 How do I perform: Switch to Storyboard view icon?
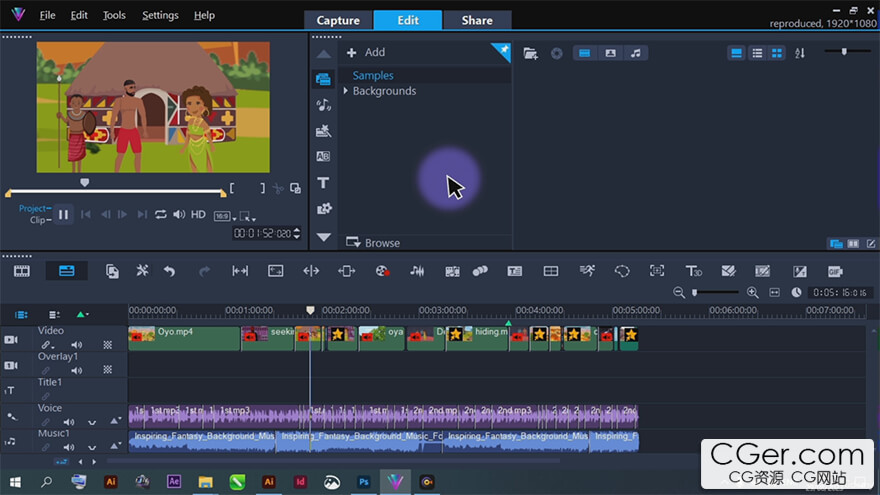coord(22,271)
